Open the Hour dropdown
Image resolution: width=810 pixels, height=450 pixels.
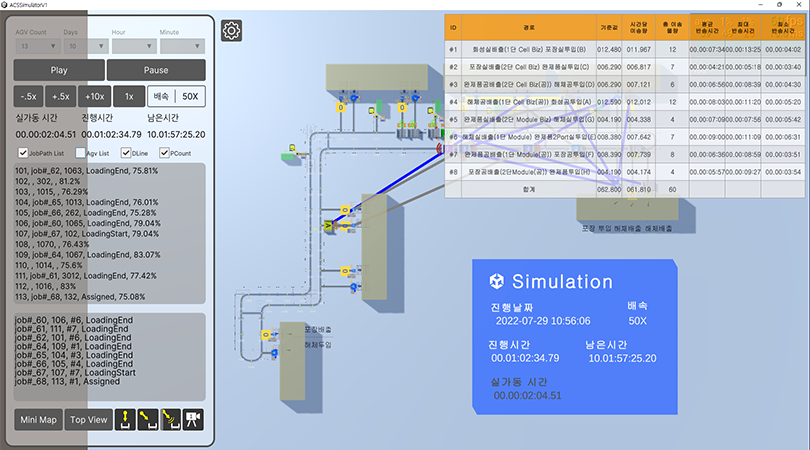(x=132, y=45)
